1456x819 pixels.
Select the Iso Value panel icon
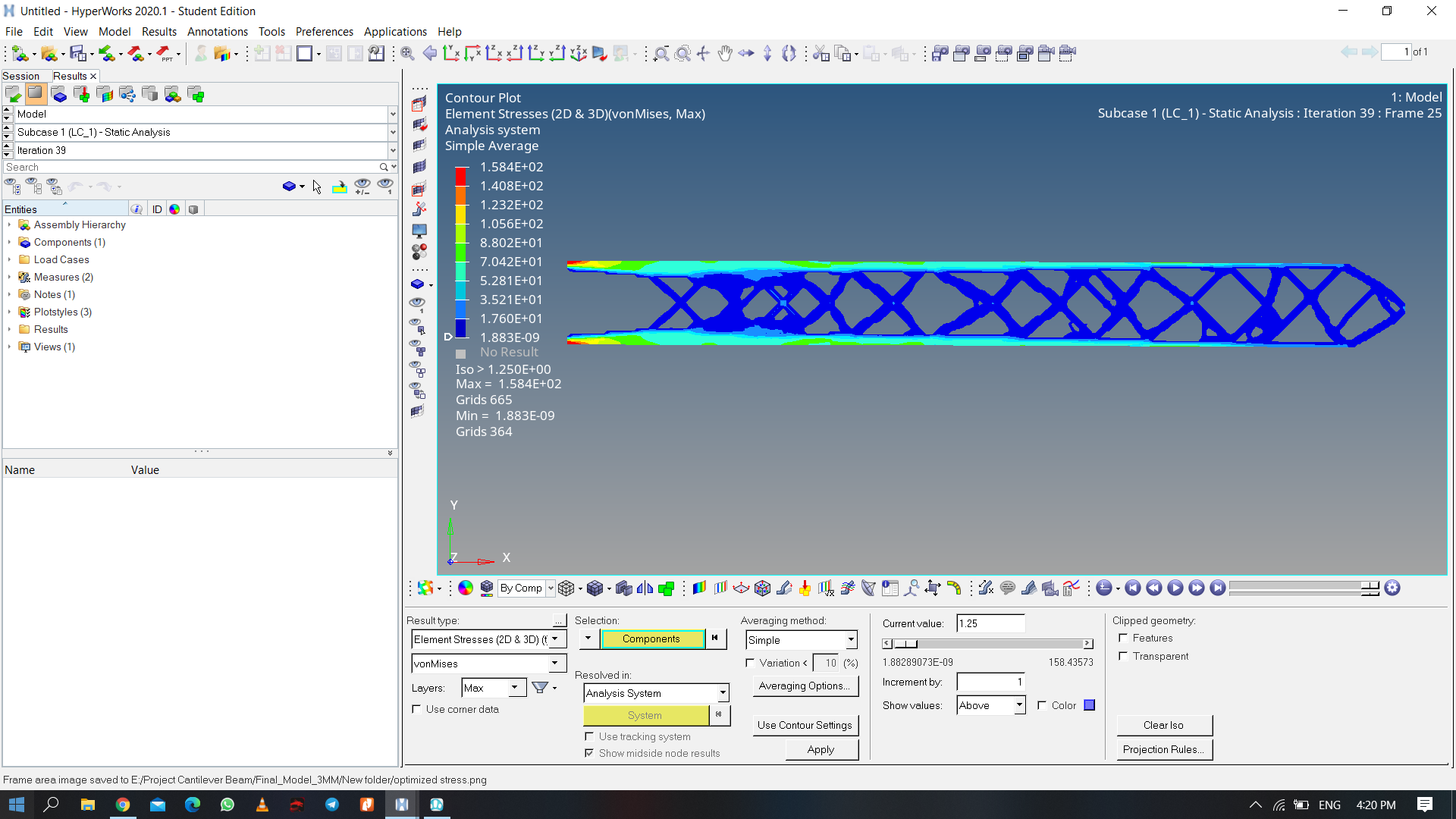[x=720, y=589]
